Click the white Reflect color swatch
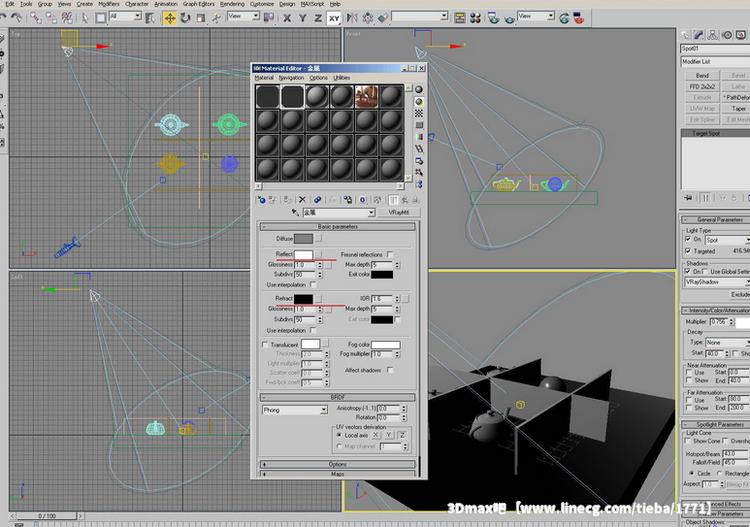 click(x=303, y=254)
